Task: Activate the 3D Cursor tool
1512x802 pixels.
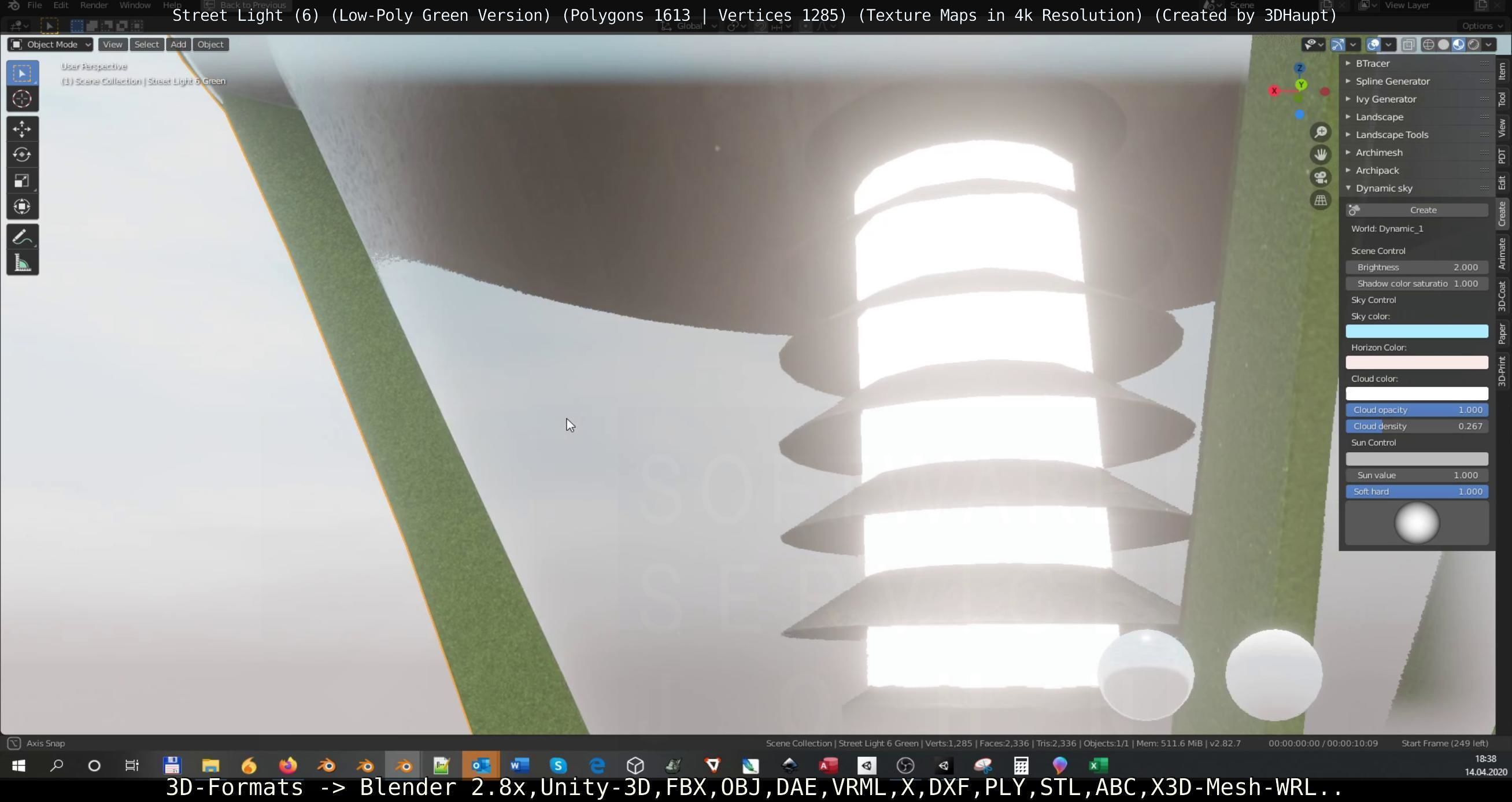Action: 23,99
